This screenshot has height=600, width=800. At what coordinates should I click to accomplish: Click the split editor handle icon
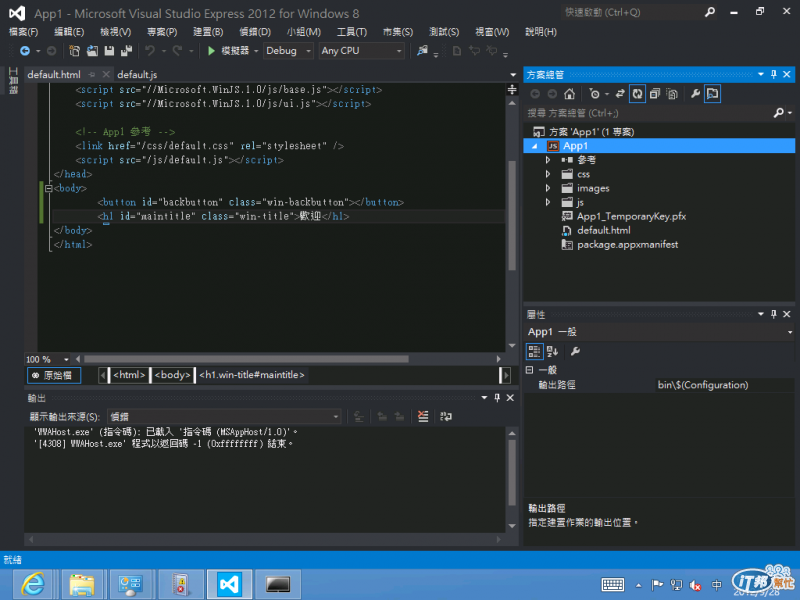click(x=512, y=90)
